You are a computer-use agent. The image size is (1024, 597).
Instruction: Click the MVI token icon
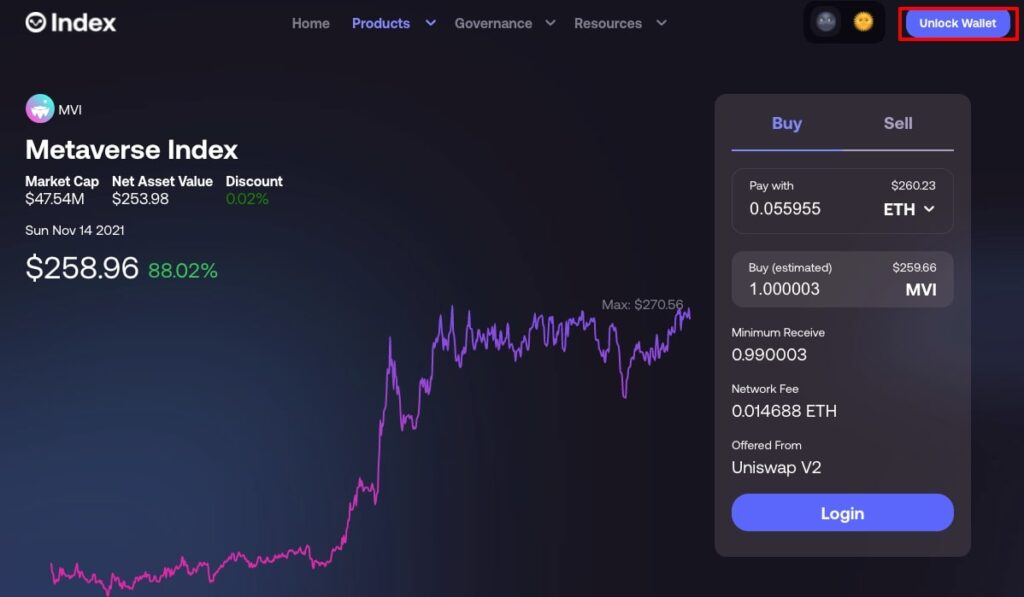pos(40,109)
